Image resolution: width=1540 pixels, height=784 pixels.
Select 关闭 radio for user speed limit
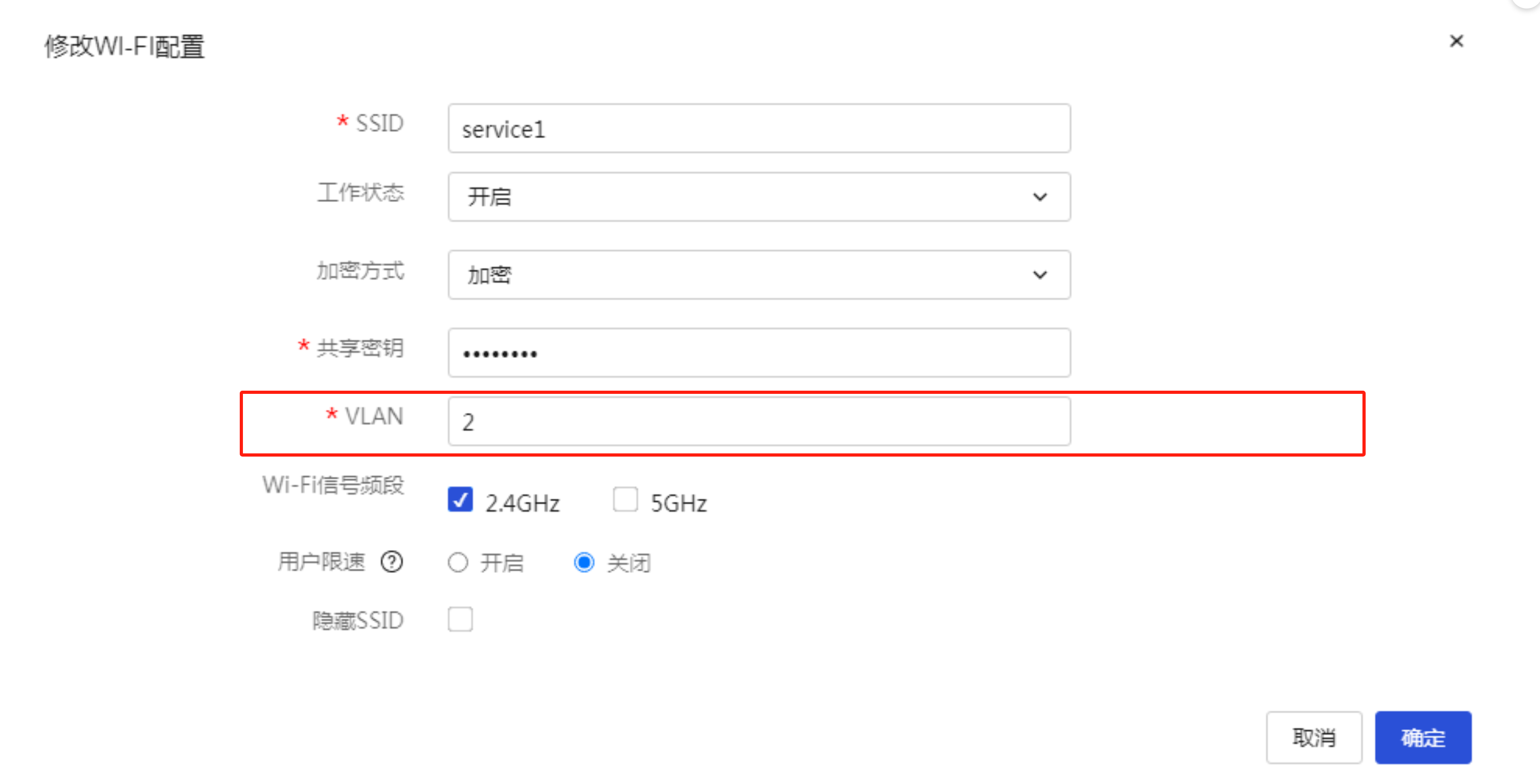(x=584, y=562)
